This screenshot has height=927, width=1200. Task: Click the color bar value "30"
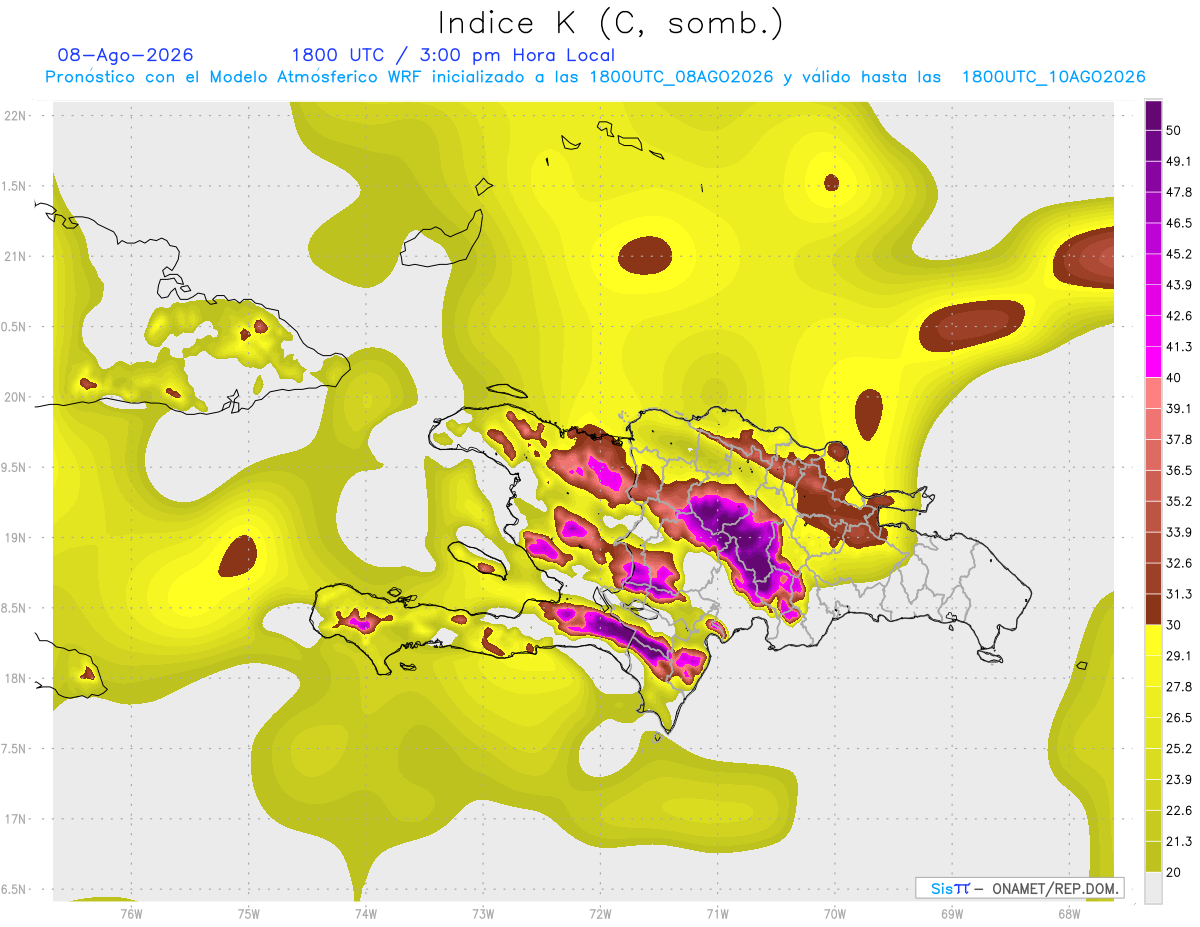(1175, 625)
